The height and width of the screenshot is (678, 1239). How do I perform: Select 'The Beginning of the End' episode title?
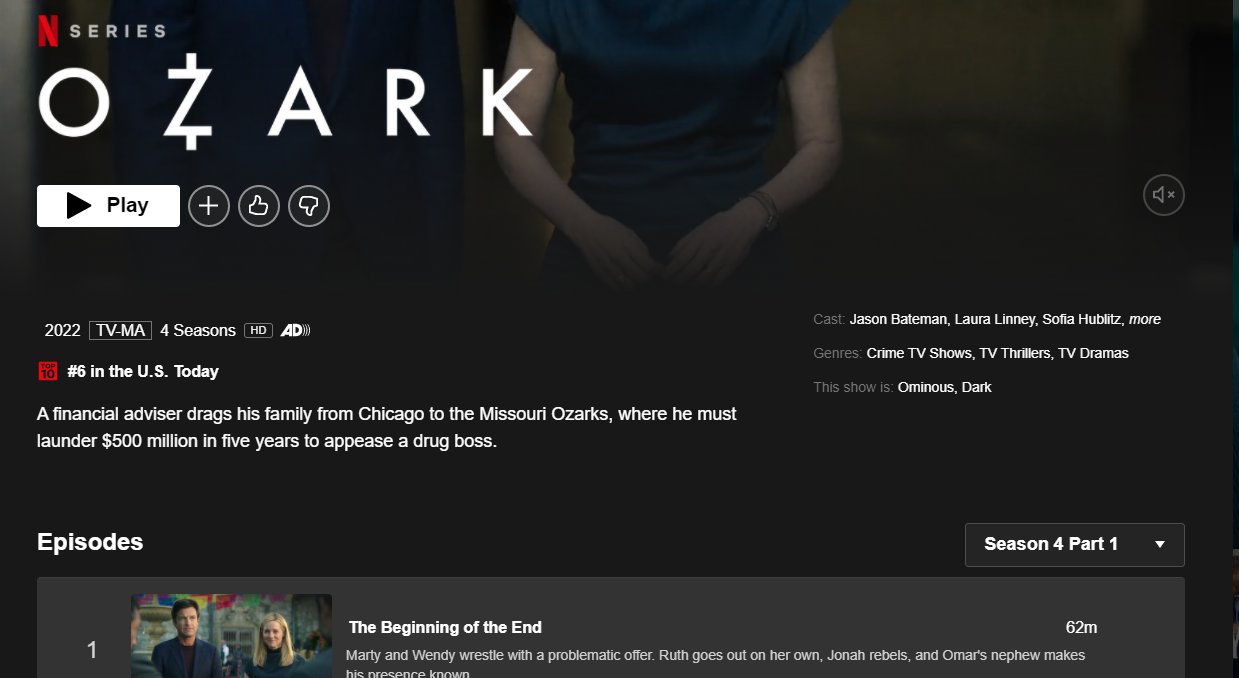(445, 627)
